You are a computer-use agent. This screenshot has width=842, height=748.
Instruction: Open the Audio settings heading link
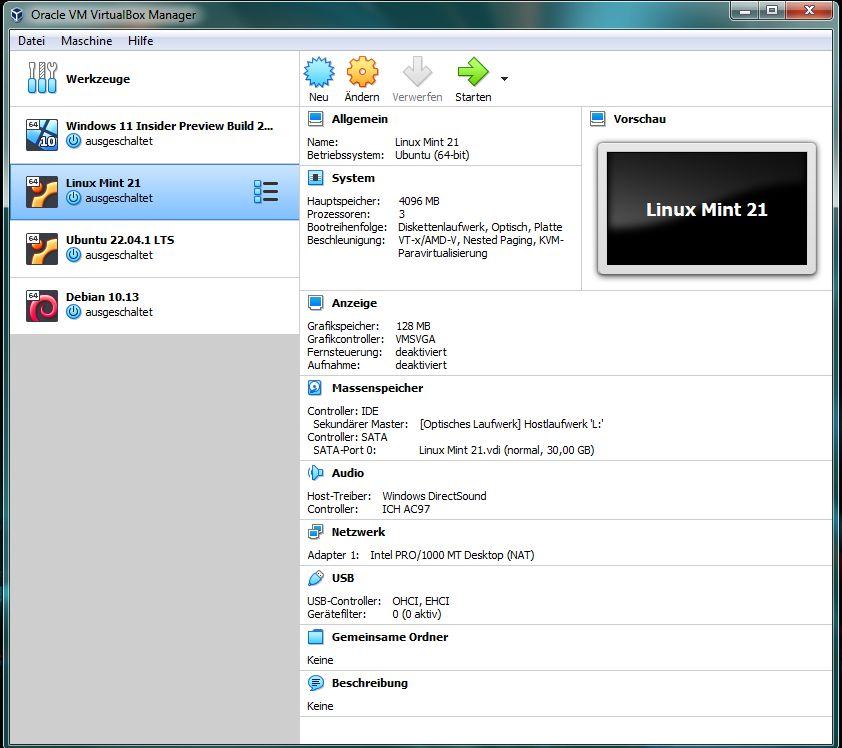point(347,473)
